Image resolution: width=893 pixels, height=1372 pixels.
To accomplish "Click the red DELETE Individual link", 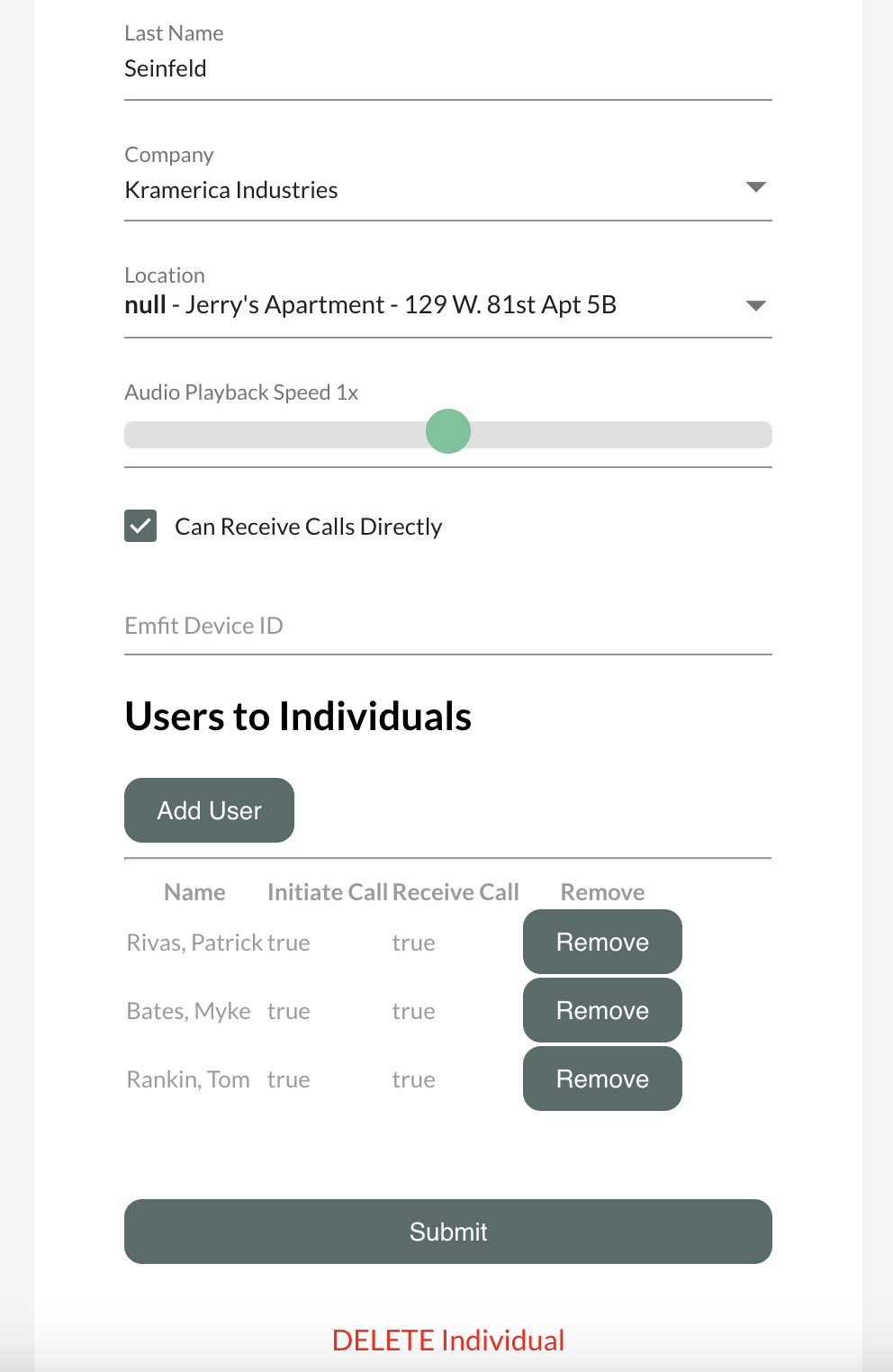I will 447,1340.
